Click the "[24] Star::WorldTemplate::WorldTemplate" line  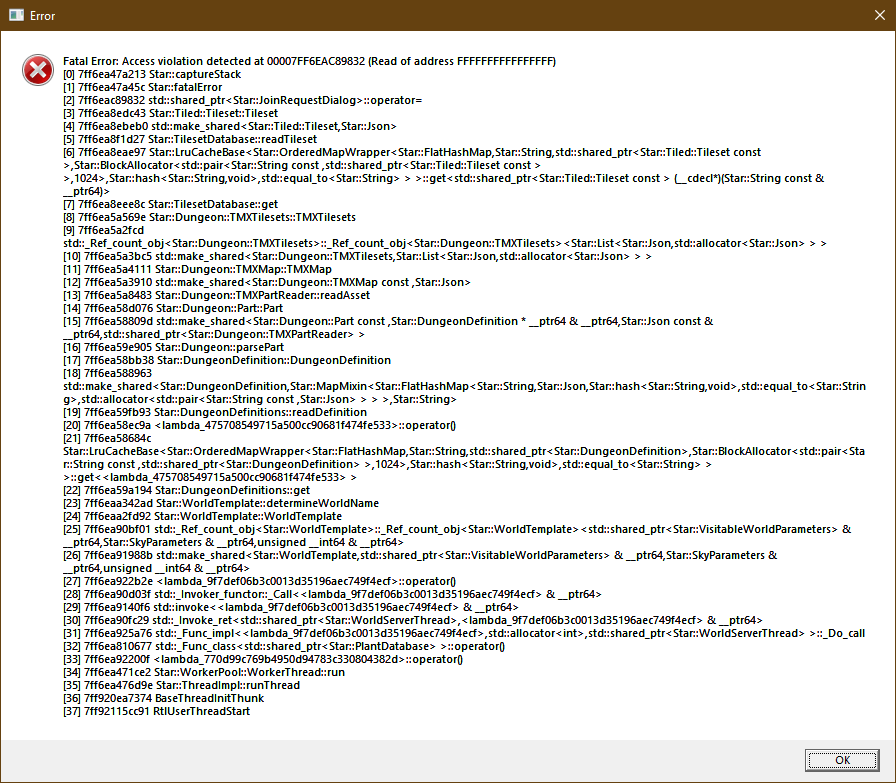[202, 517]
